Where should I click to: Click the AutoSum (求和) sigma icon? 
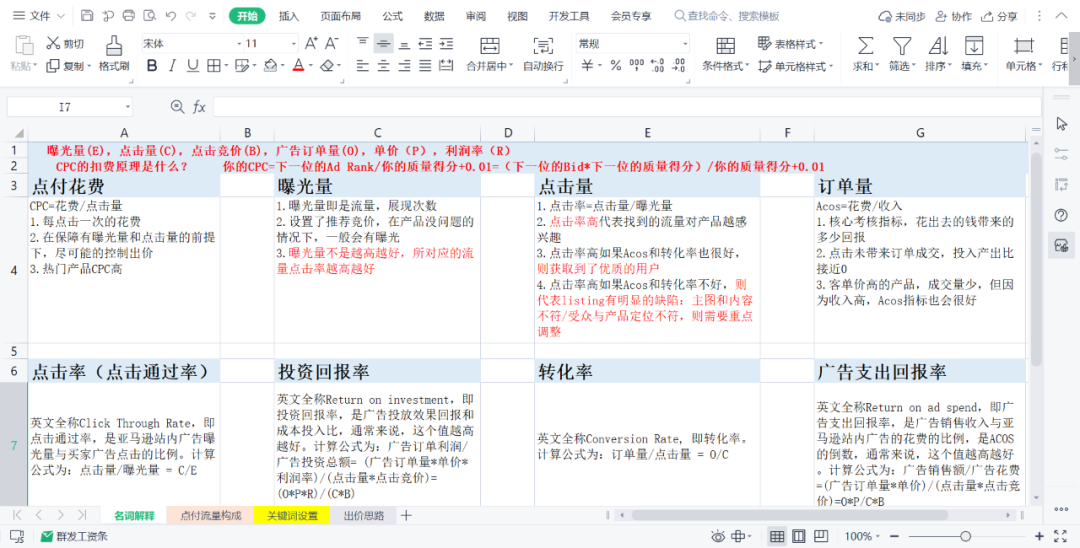(865, 46)
